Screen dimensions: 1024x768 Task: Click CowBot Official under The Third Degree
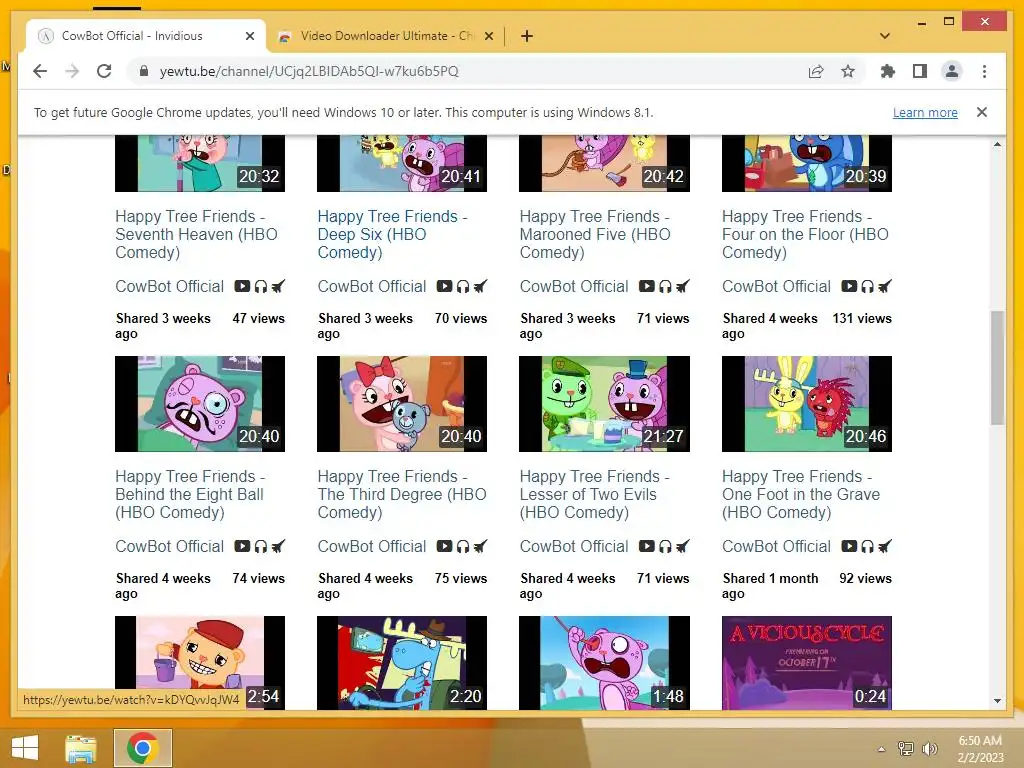pos(372,546)
